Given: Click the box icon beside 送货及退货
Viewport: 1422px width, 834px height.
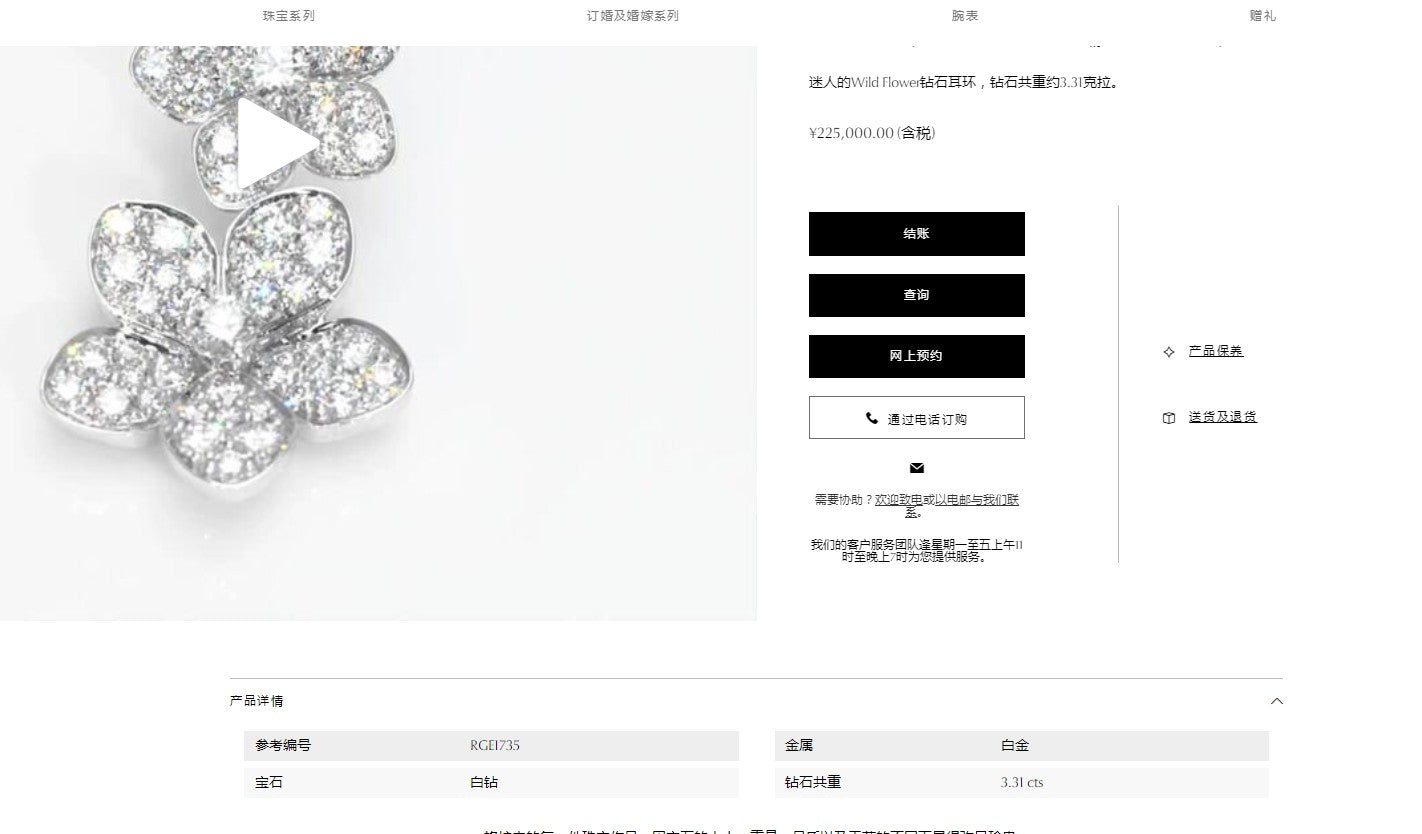Looking at the screenshot, I should click(x=1169, y=418).
